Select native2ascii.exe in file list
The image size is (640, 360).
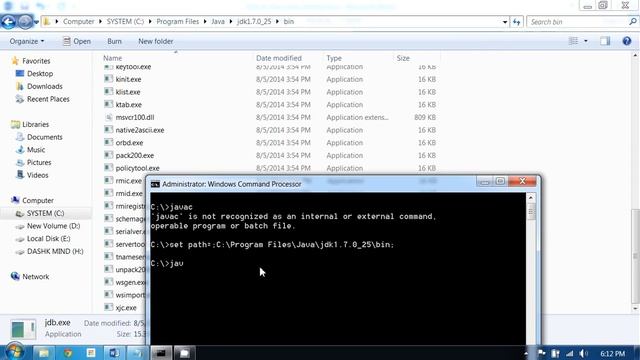click(x=140, y=130)
